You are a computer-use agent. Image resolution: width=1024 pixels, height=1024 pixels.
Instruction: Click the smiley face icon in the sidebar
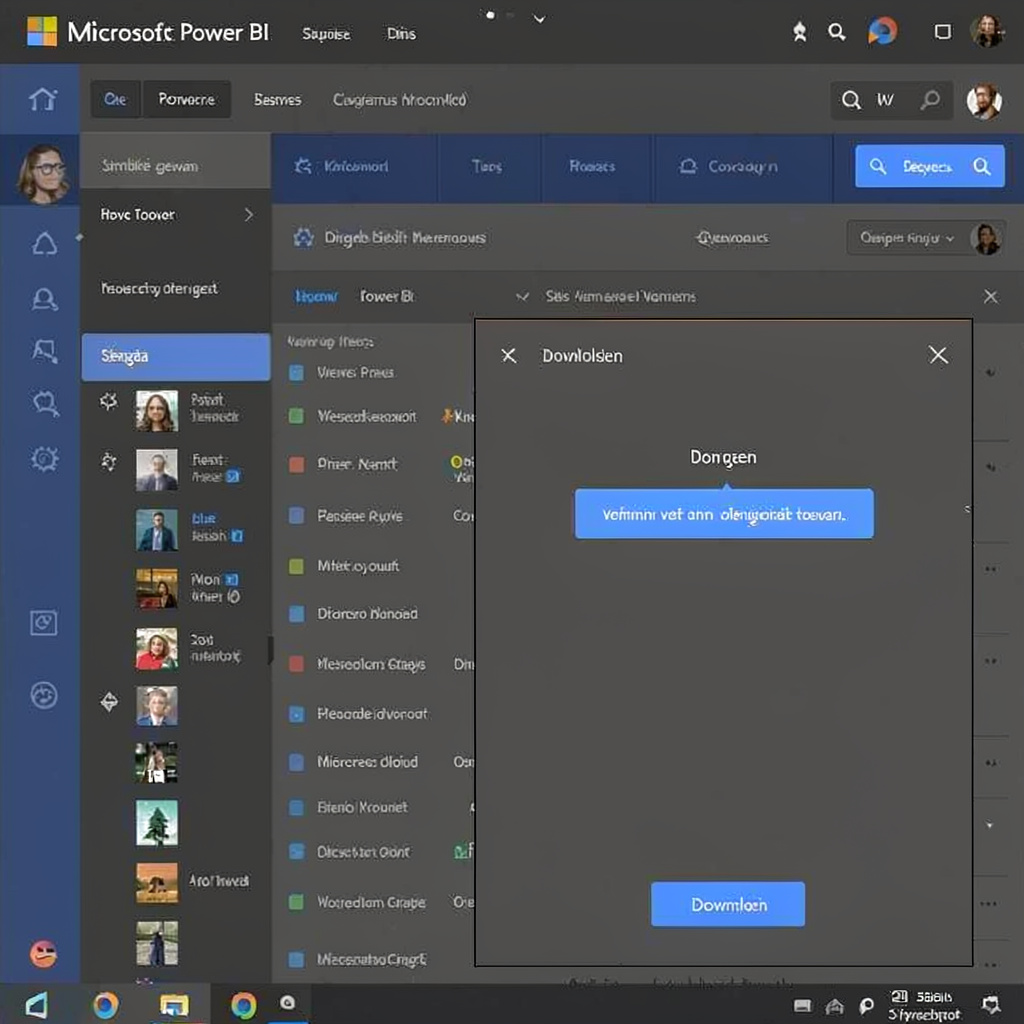pos(44,695)
